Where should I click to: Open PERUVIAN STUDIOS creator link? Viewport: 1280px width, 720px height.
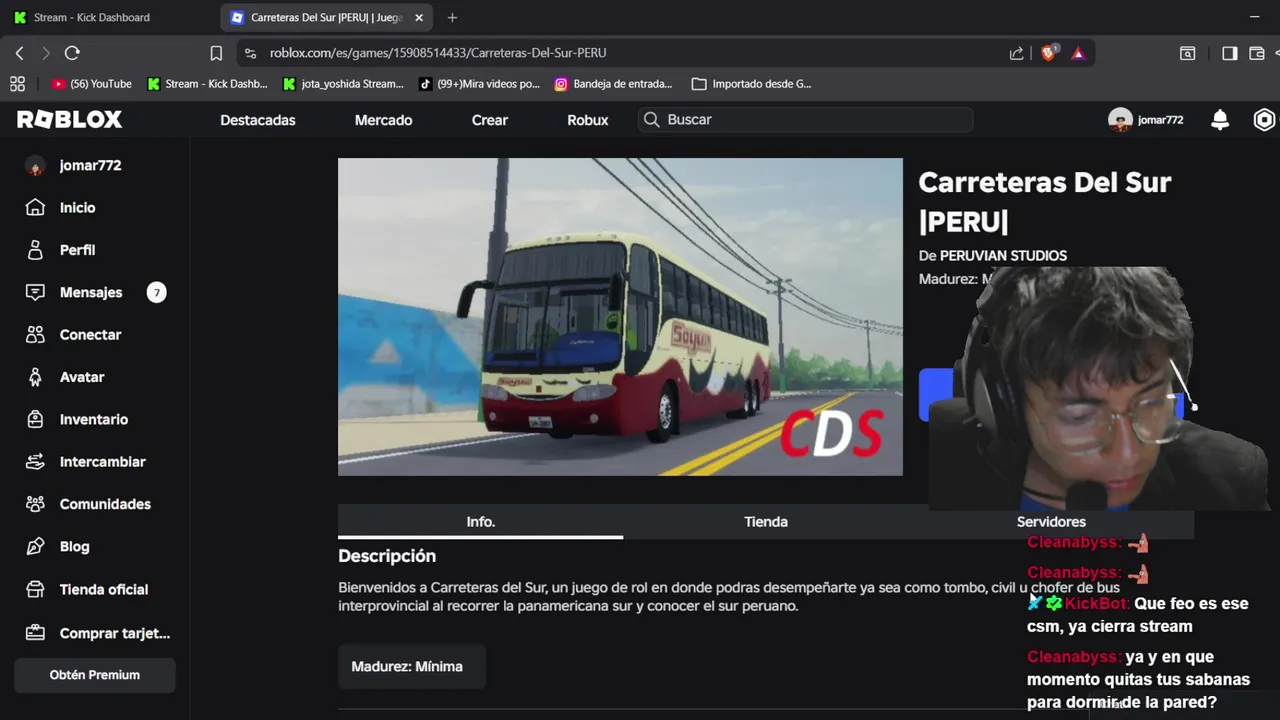tap(1003, 256)
